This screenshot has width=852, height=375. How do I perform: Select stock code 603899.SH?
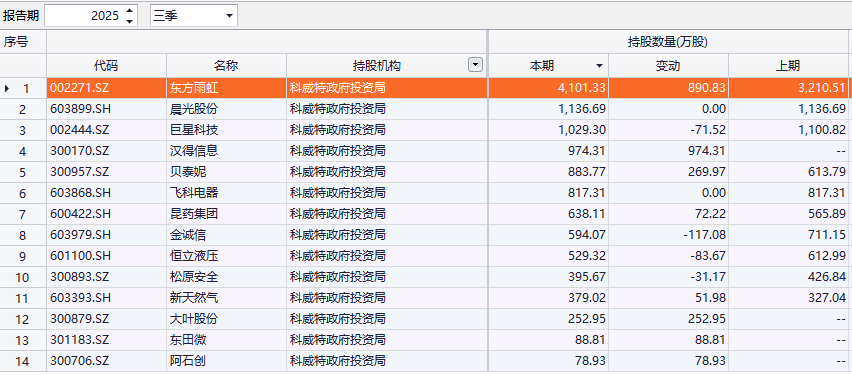pos(106,109)
